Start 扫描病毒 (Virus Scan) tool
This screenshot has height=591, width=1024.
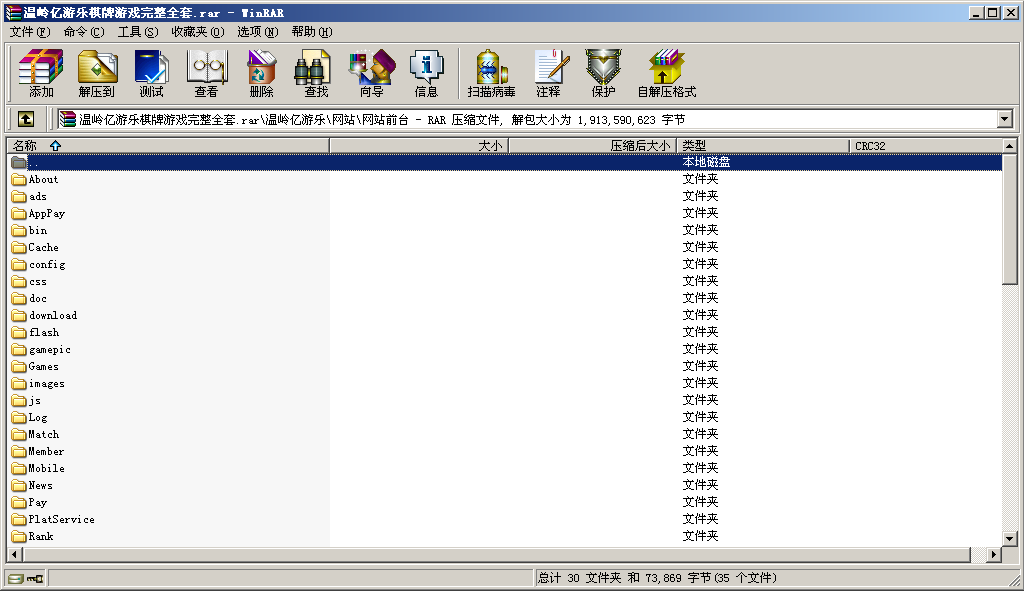point(491,73)
